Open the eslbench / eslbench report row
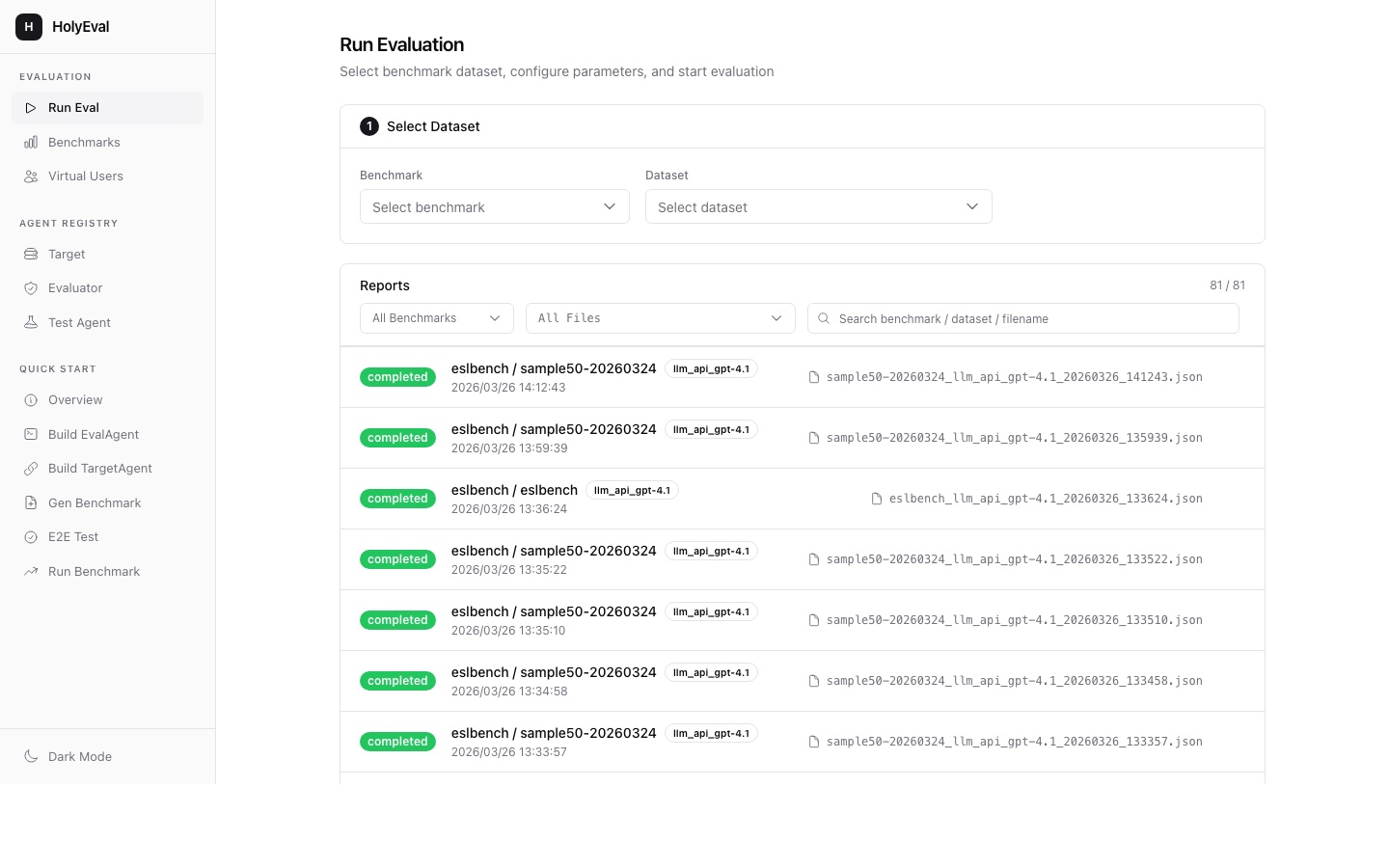 click(803, 499)
